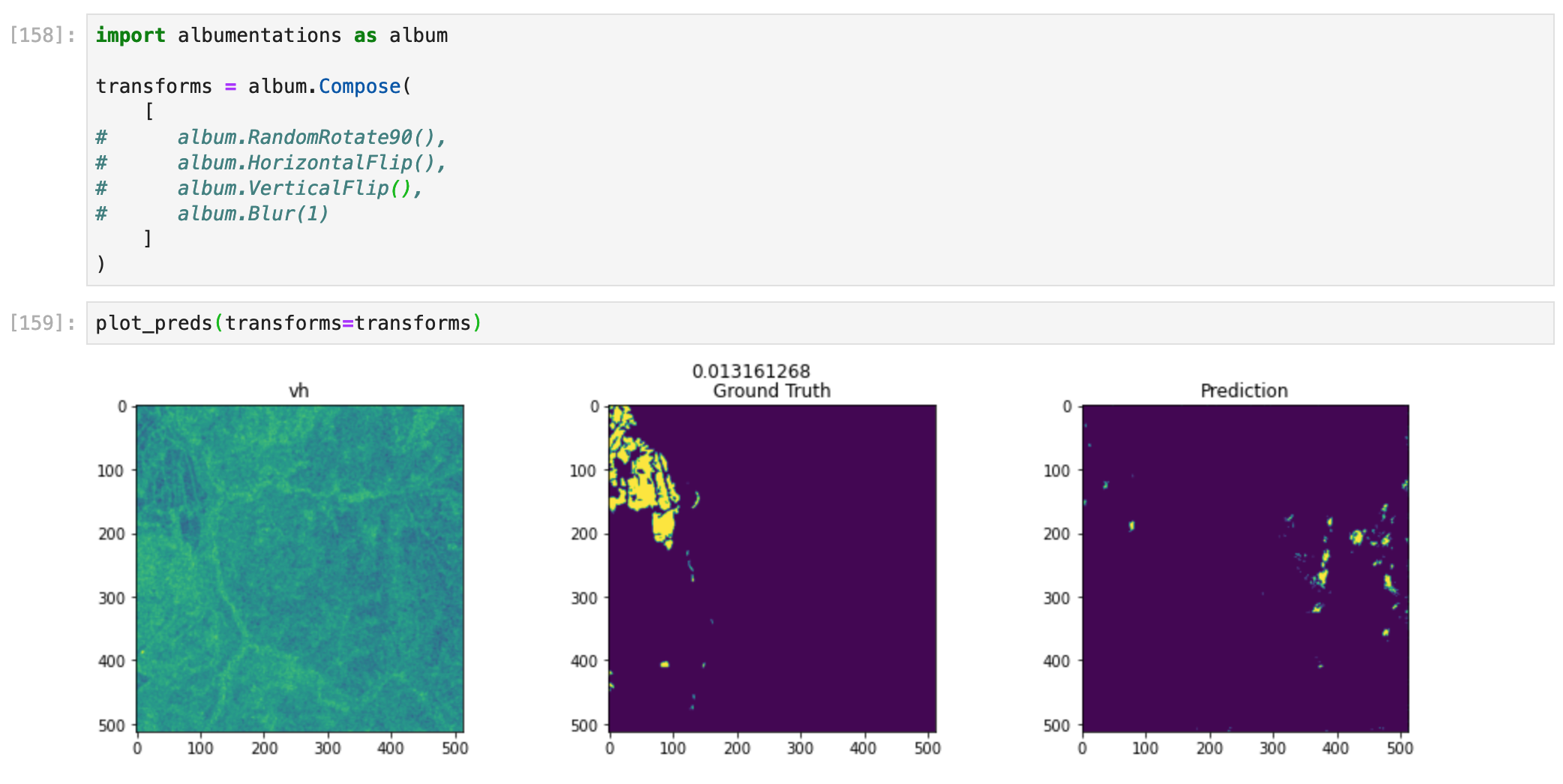1563x784 pixels.
Task: Click the vh image plot
Action: pyautogui.click(x=300, y=569)
